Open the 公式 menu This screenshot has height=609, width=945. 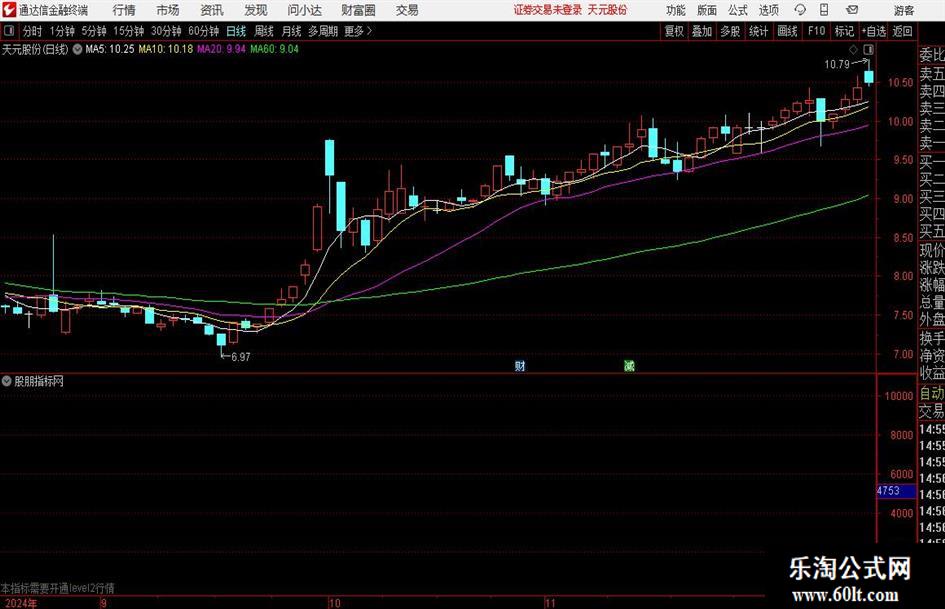point(738,10)
